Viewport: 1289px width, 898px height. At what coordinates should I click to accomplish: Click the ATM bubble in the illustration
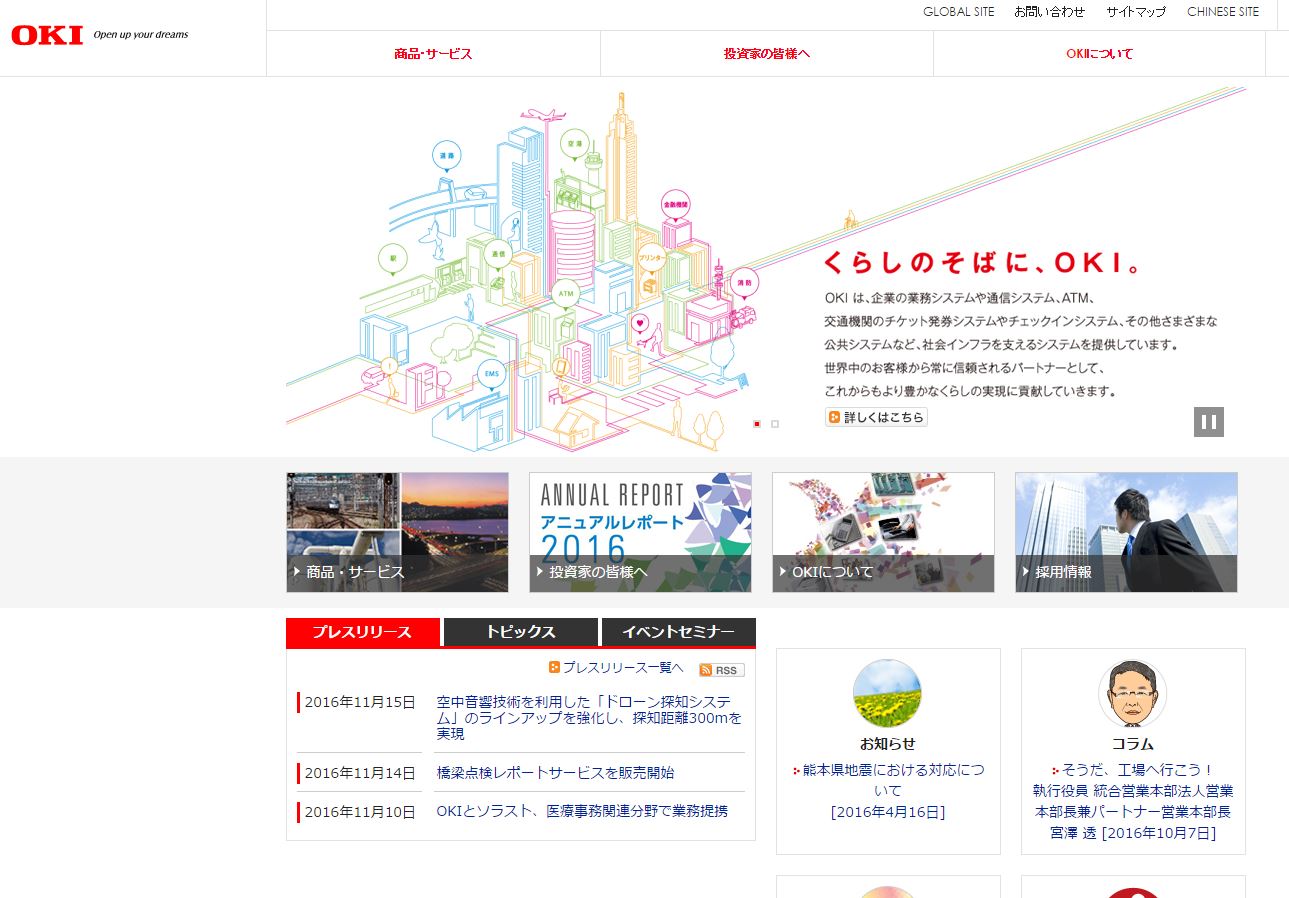(566, 294)
